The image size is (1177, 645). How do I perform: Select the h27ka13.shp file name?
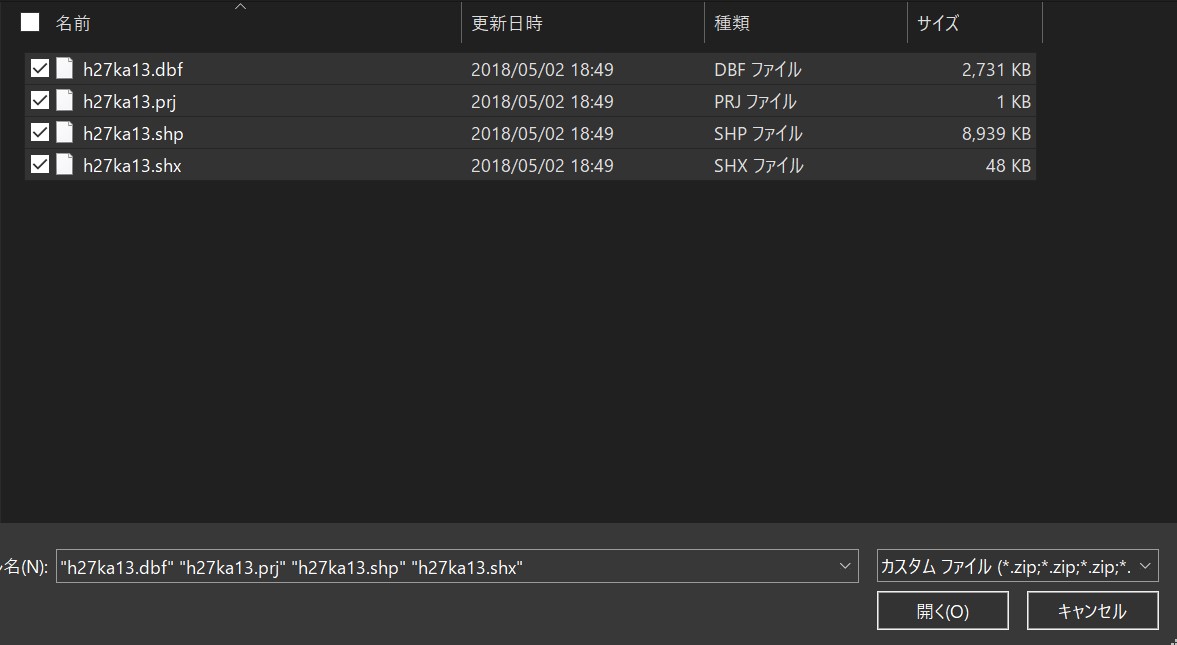133,133
